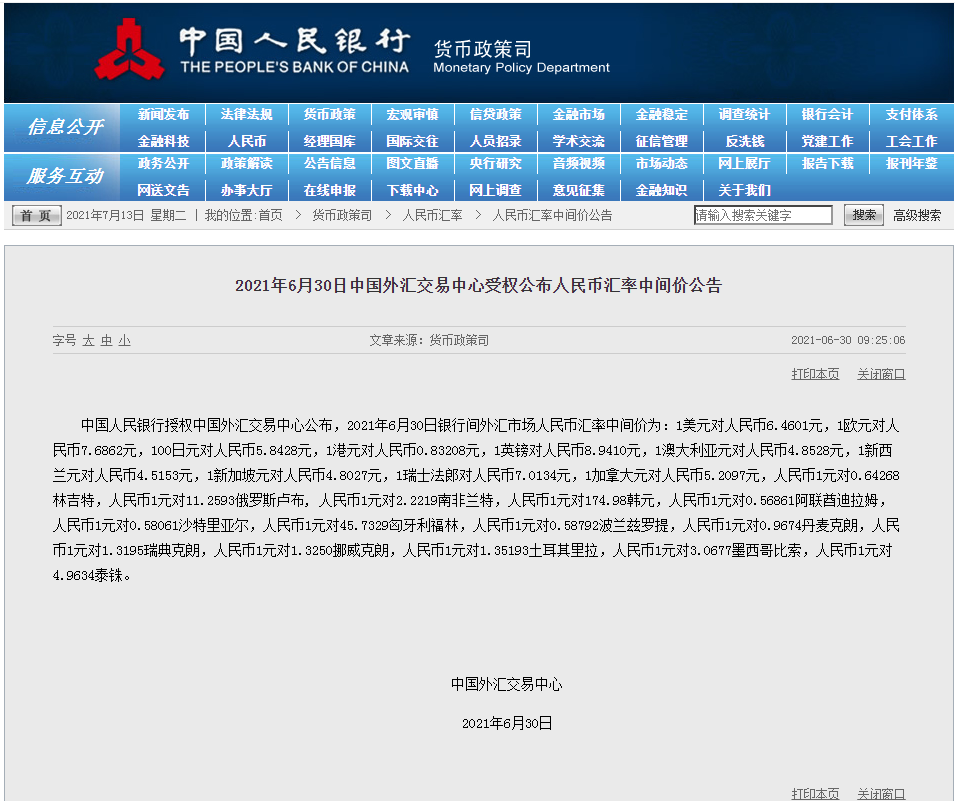This screenshot has height=801, width=955.
Task: Go to 银行会计 section
Action: (827, 115)
